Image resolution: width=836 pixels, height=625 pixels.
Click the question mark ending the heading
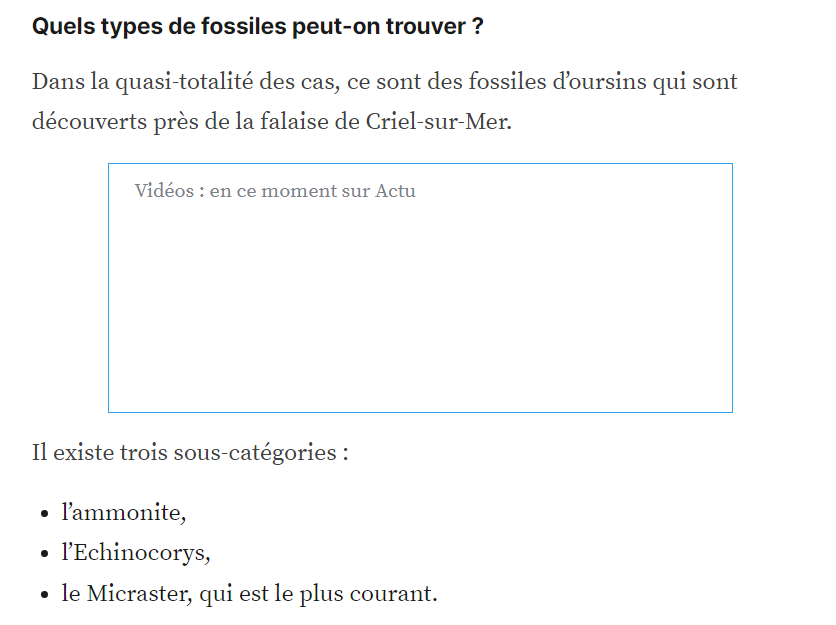[x=478, y=27]
